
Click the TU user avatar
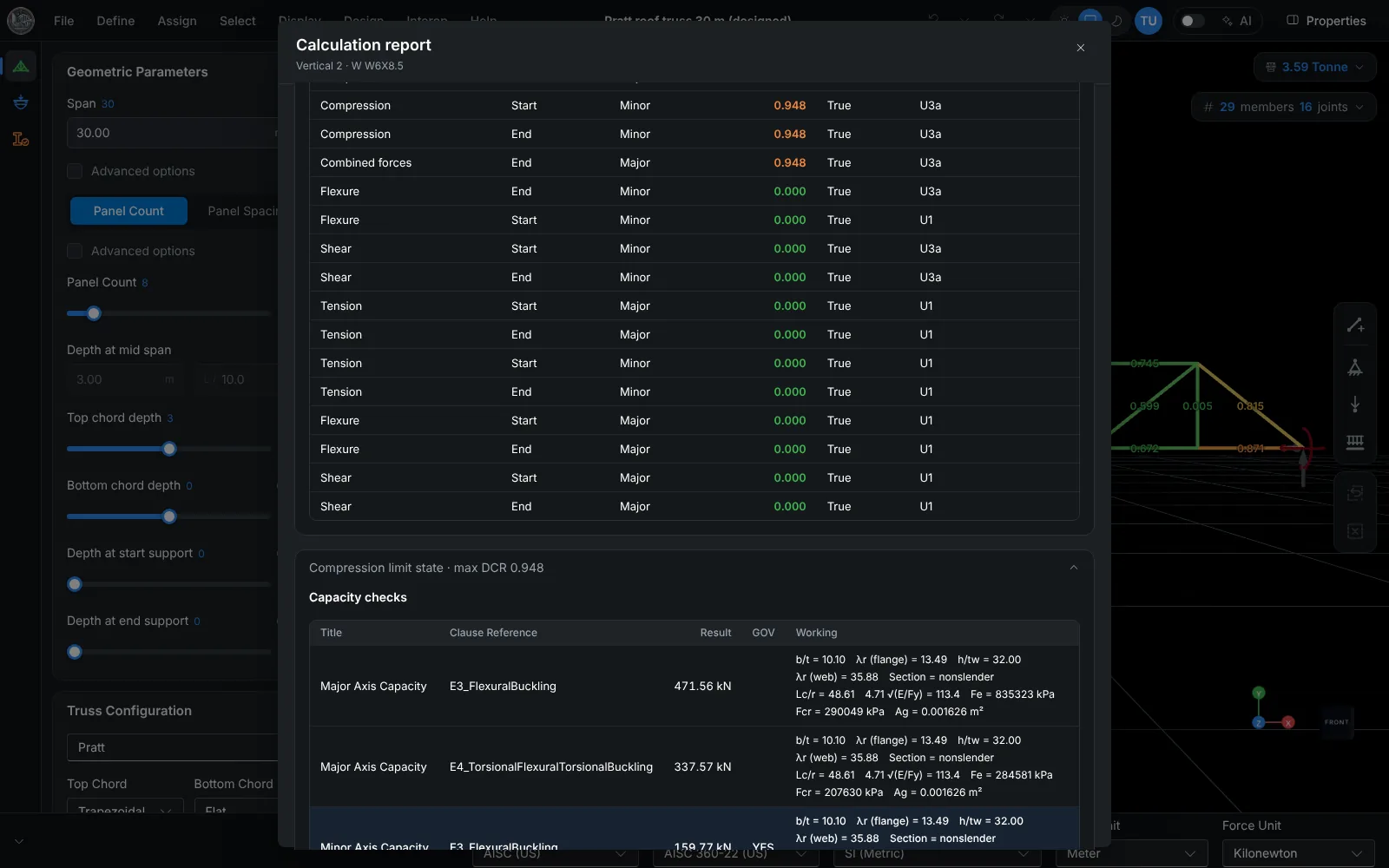coord(1149,21)
